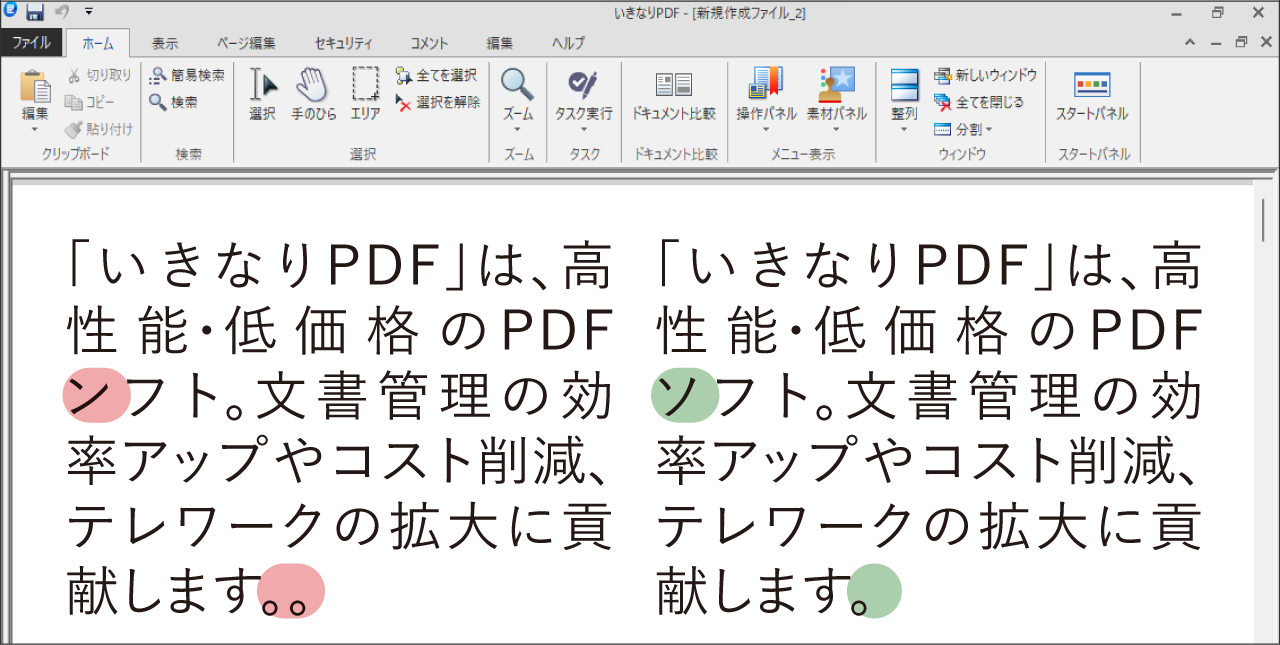Minimize the inner document window
This screenshot has height=645, width=1280.
point(1216,43)
